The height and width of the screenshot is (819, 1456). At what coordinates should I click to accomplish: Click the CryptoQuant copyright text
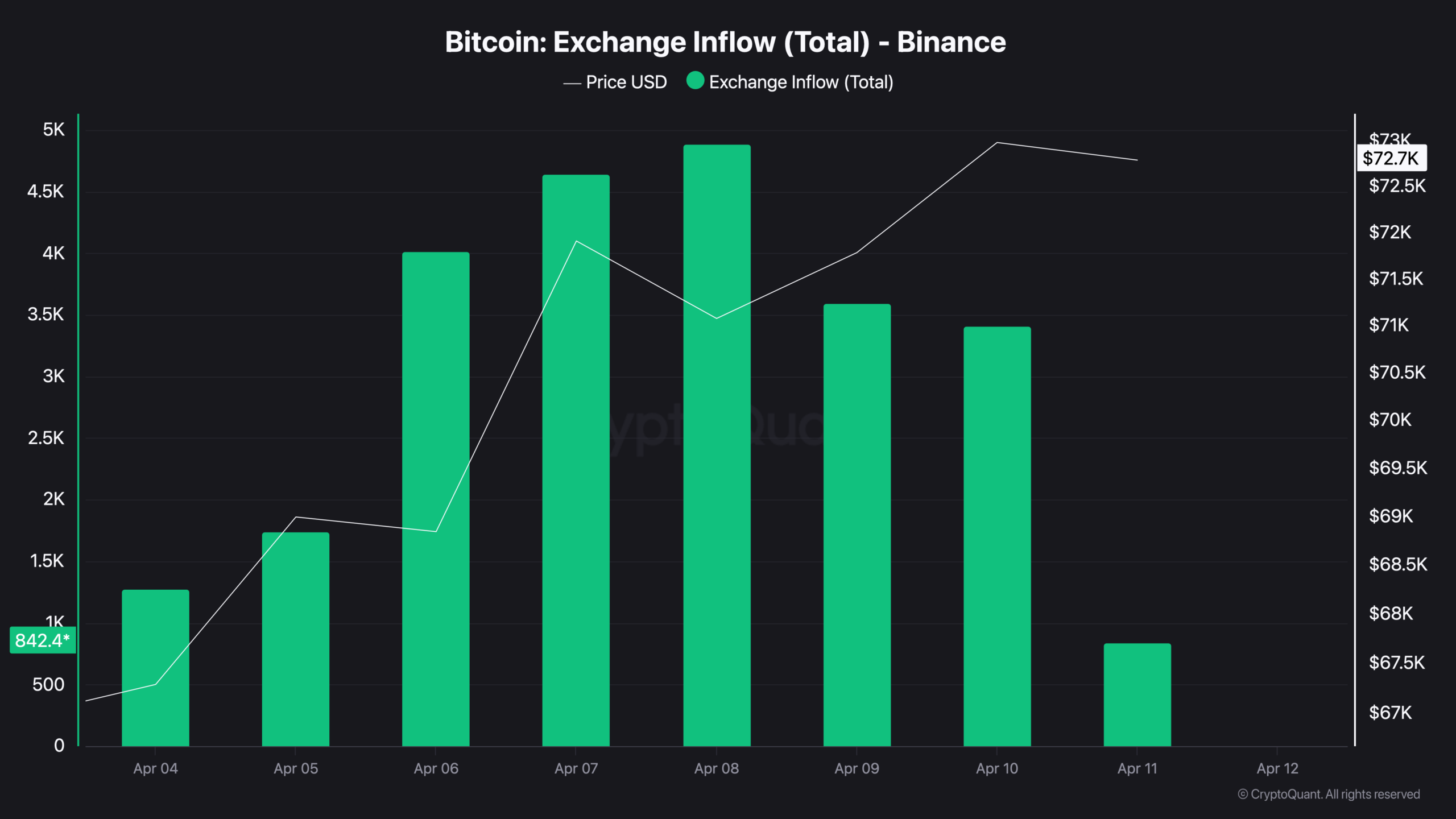tap(1329, 794)
